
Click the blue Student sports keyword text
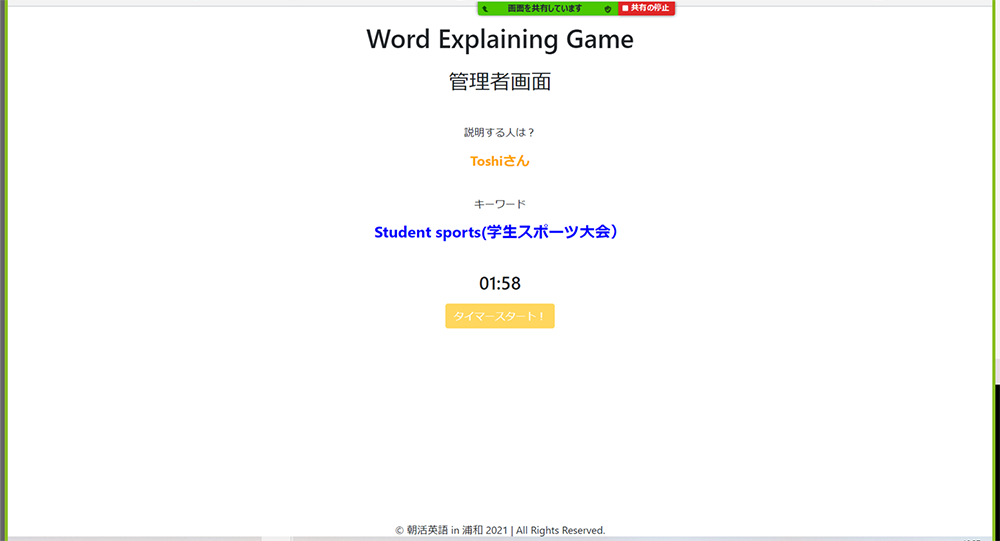point(427,232)
